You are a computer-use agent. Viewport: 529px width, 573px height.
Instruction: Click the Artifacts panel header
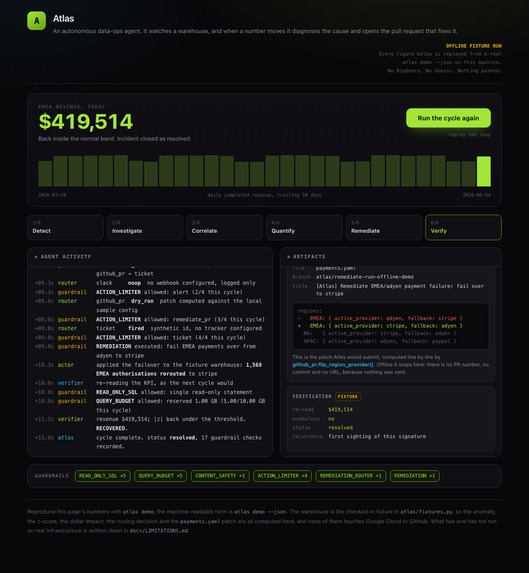(391, 257)
